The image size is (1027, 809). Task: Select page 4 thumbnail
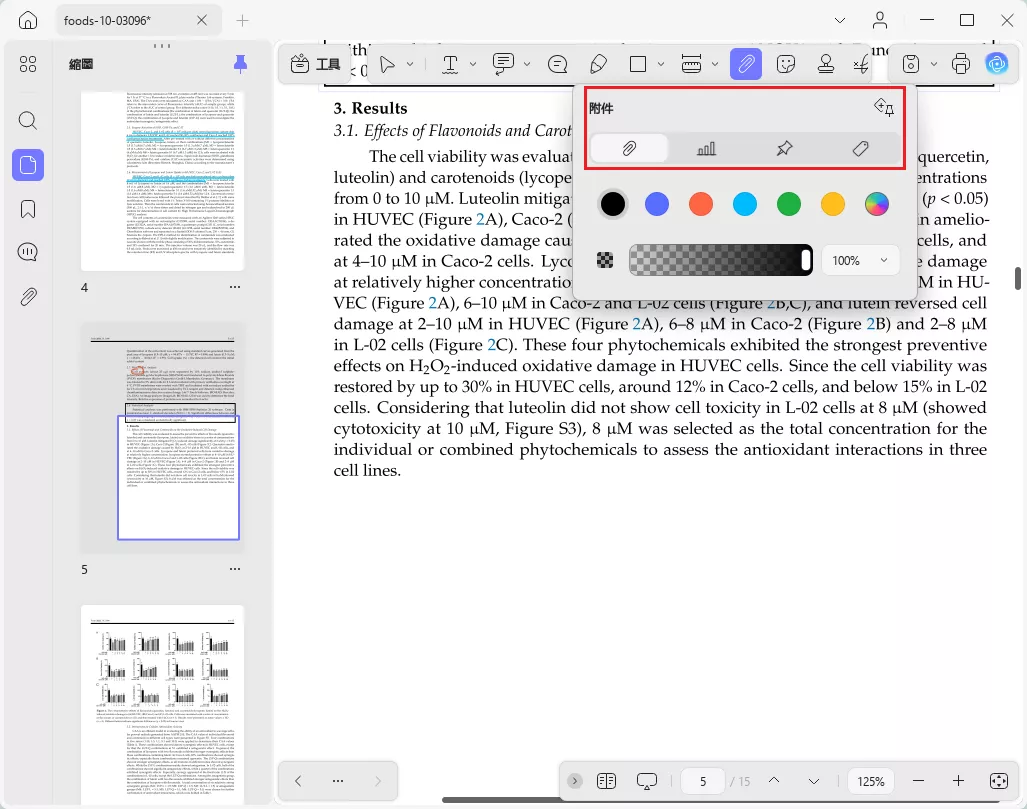click(x=162, y=181)
